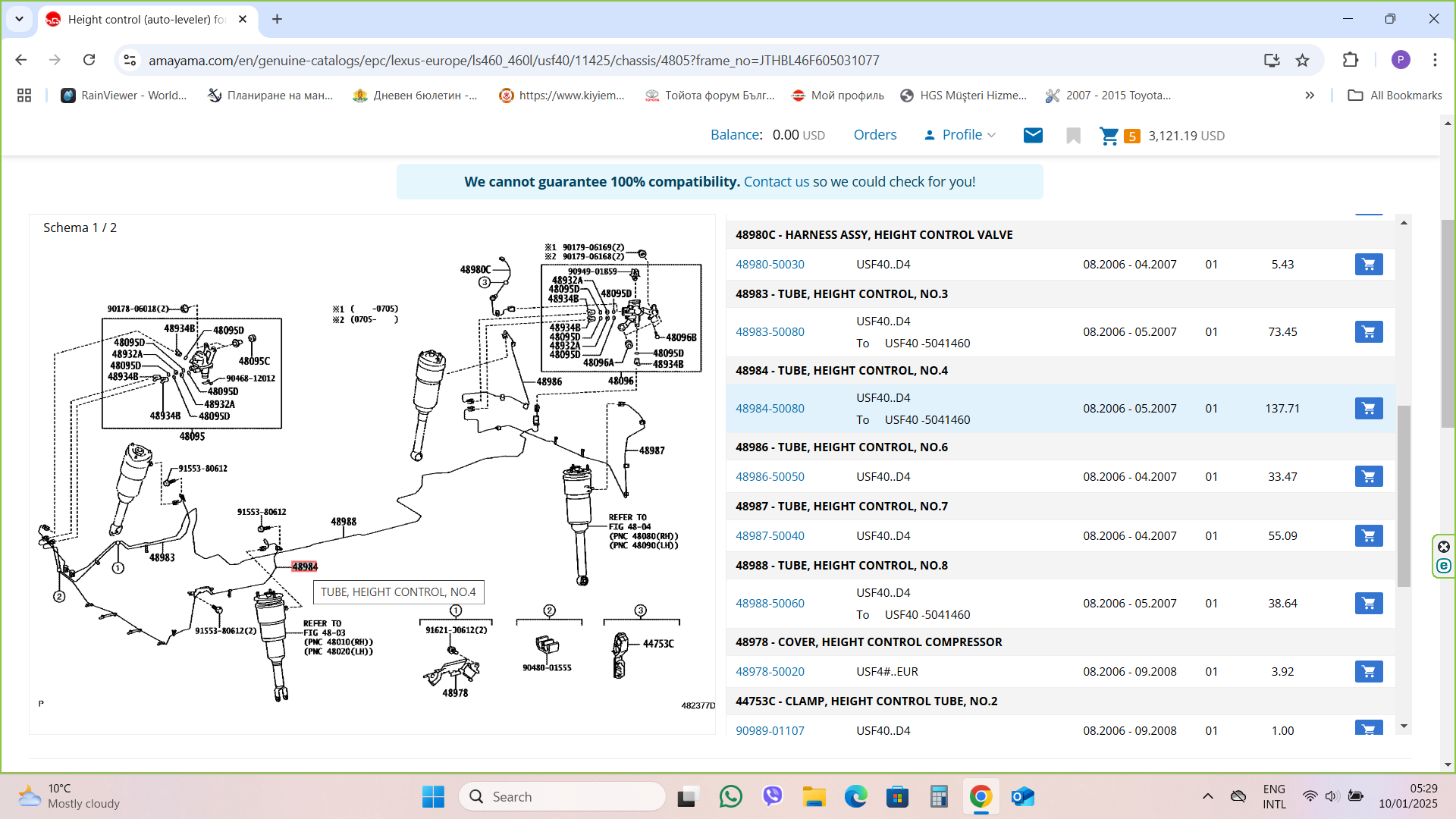Viewport: 1456px width, 819px height.
Task: Open the shopping cart icon
Action: 1109,136
